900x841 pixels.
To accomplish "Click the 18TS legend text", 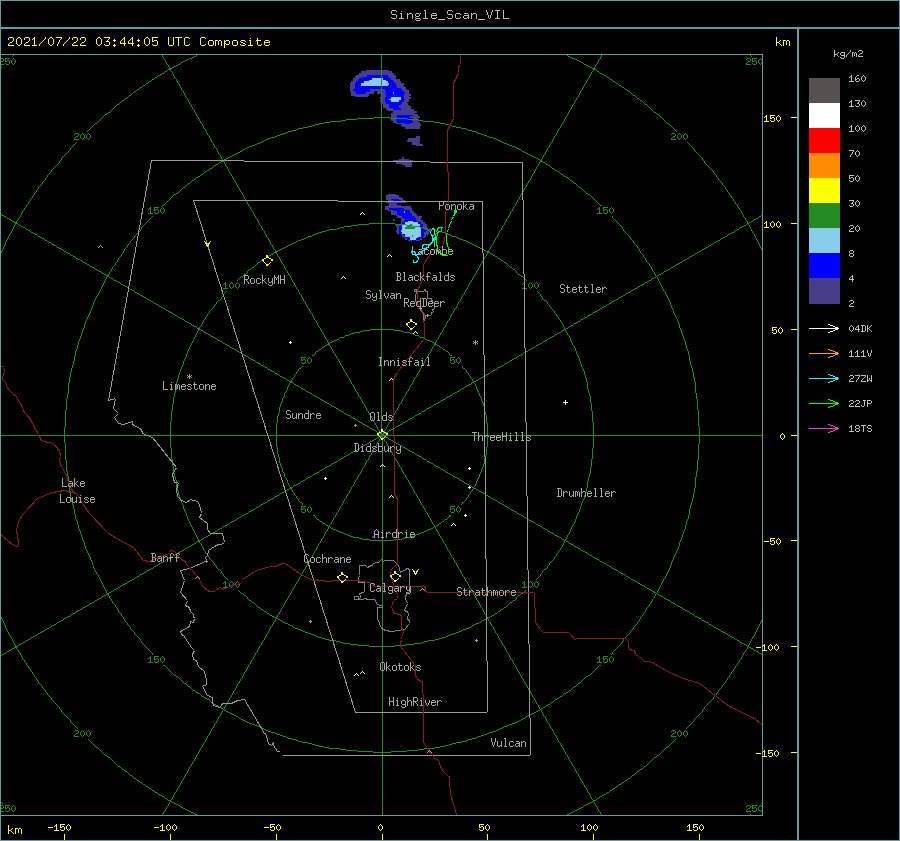I will pyautogui.click(x=860, y=428).
